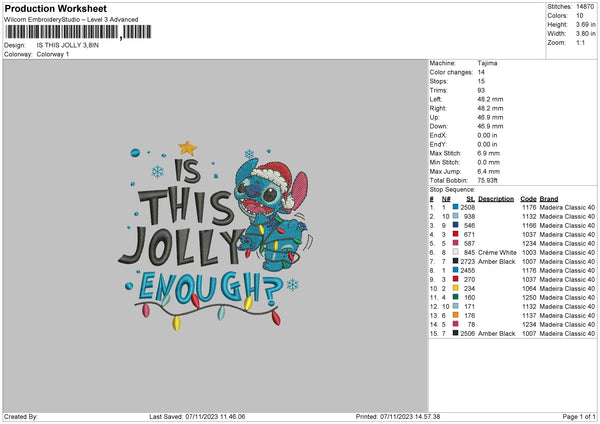Click the Page 1 of 1 indicator
The image size is (600, 424).
tap(579, 416)
